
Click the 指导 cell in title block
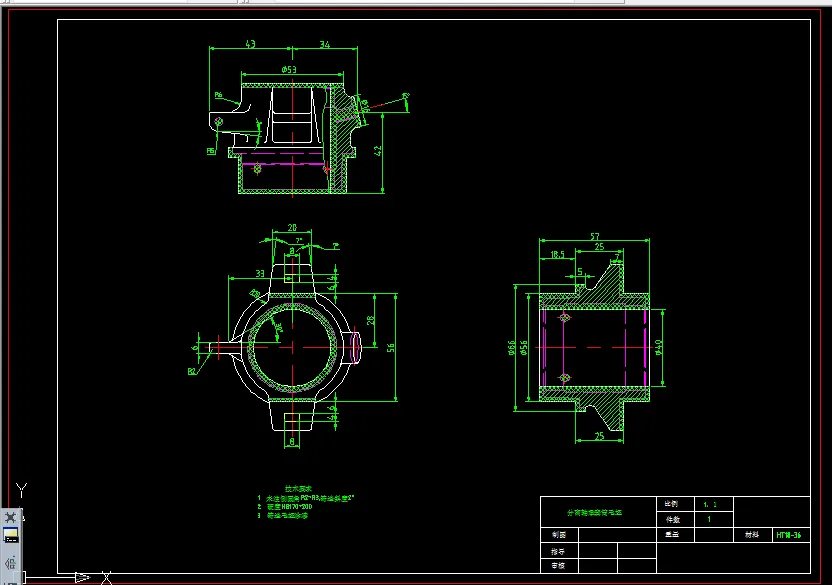[558, 552]
